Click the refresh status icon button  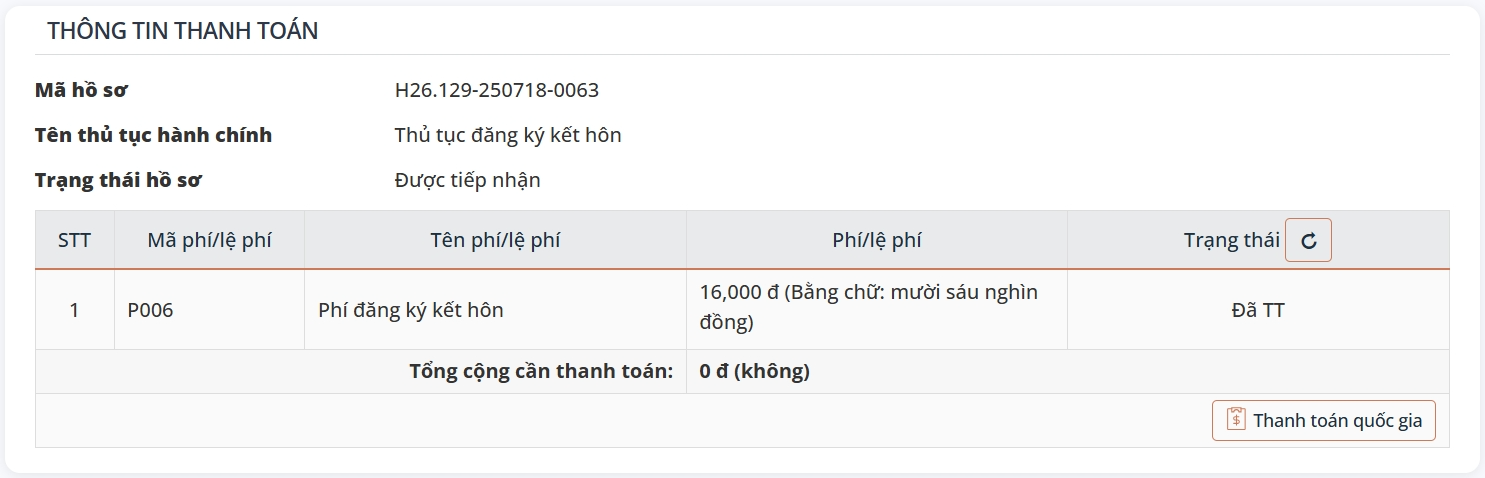pos(1308,240)
